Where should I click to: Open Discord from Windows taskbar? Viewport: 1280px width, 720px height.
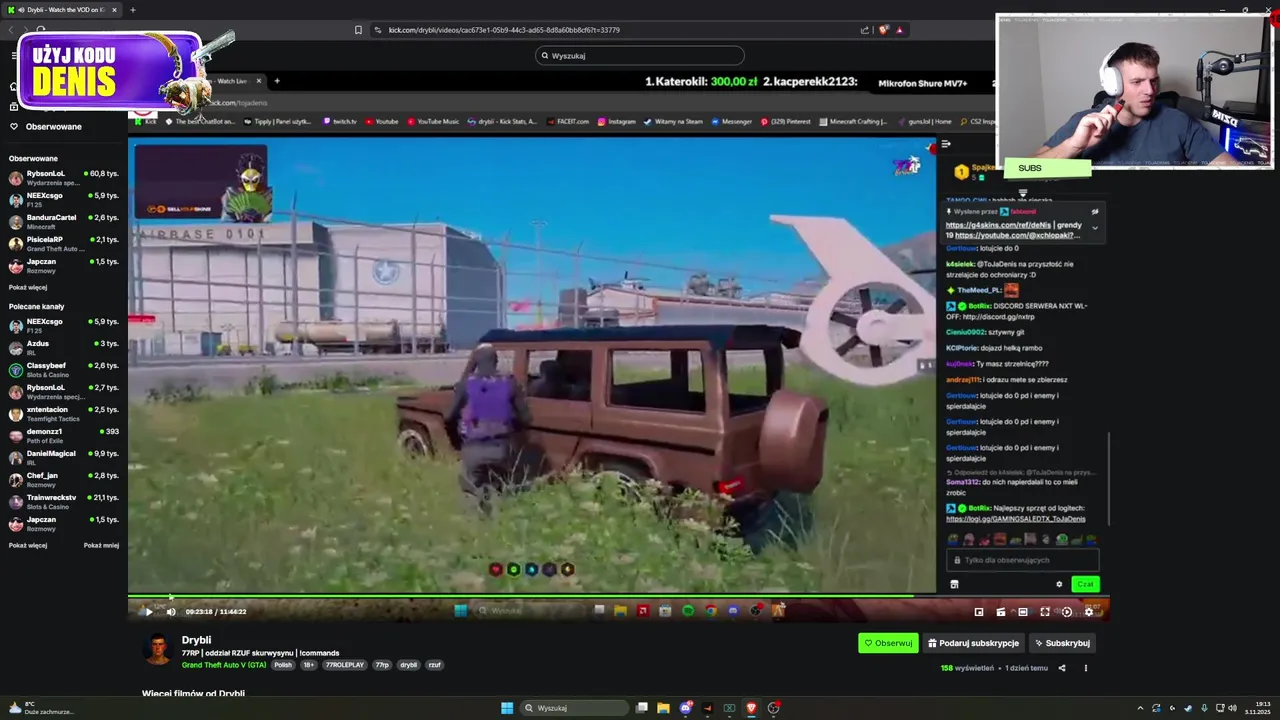click(685, 708)
